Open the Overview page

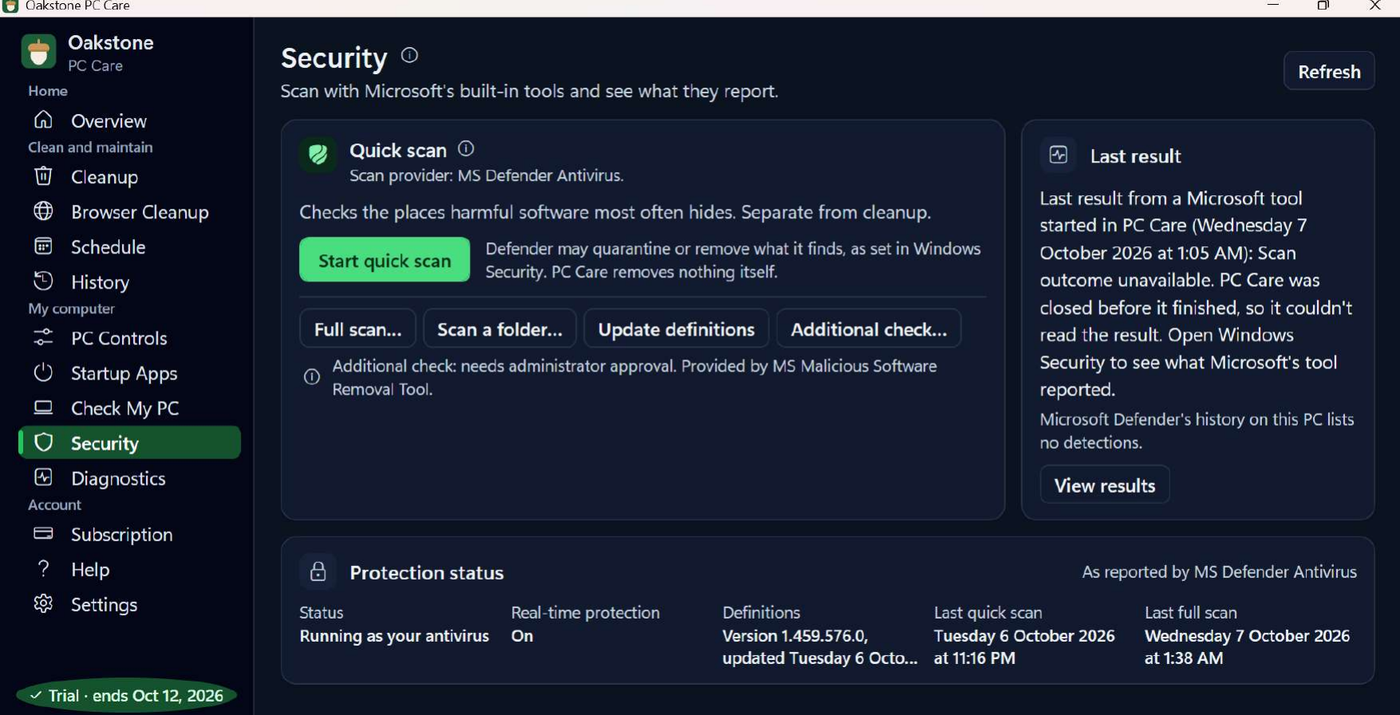tap(129, 121)
